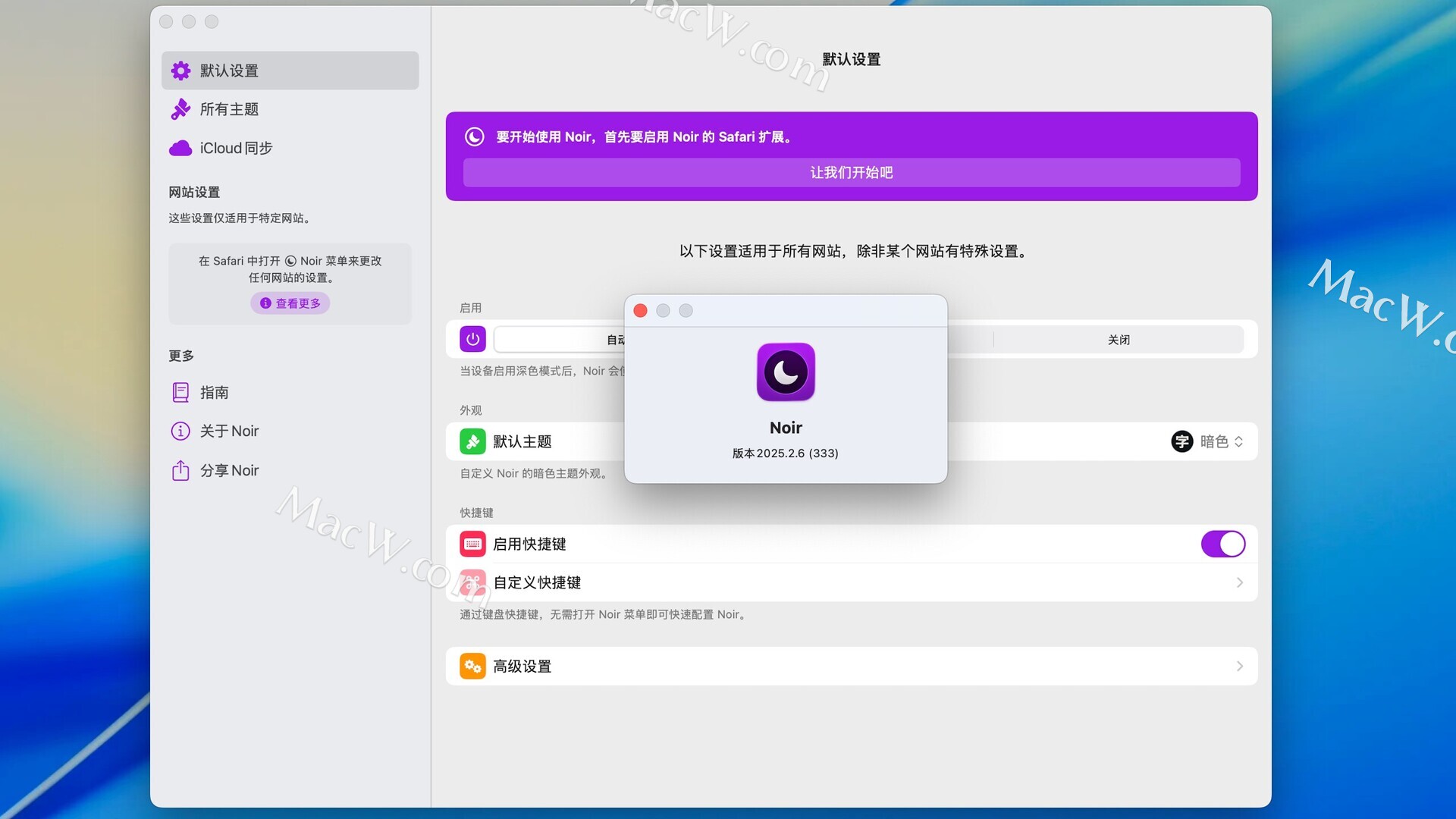Click the 分享 Noir share icon in the sidebar
The width and height of the screenshot is (1456, 819).
(180, 470)
